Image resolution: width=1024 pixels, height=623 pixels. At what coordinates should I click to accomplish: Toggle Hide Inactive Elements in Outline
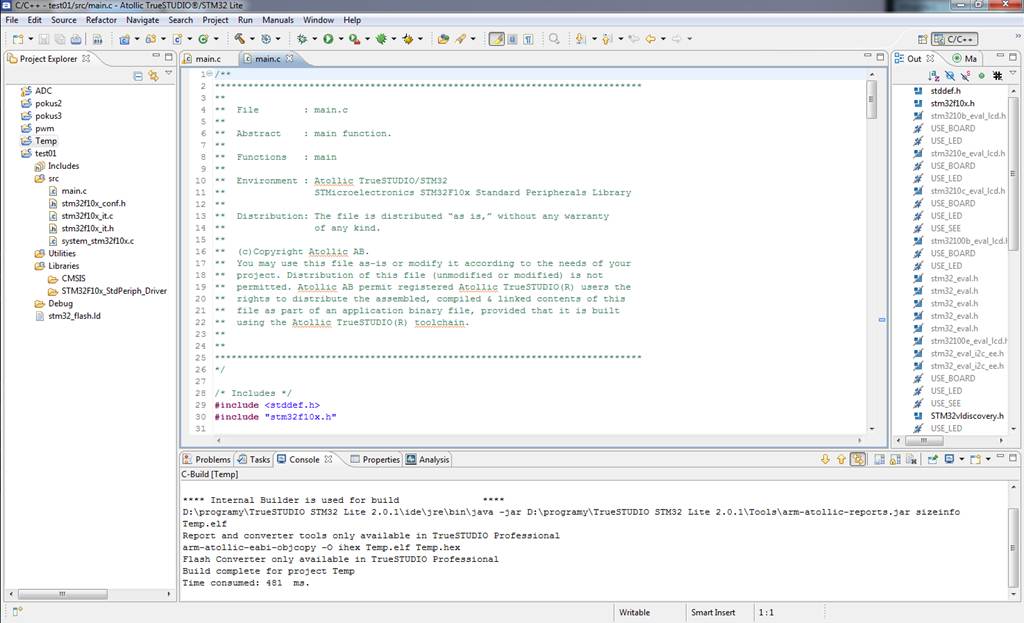coord(997,76)
